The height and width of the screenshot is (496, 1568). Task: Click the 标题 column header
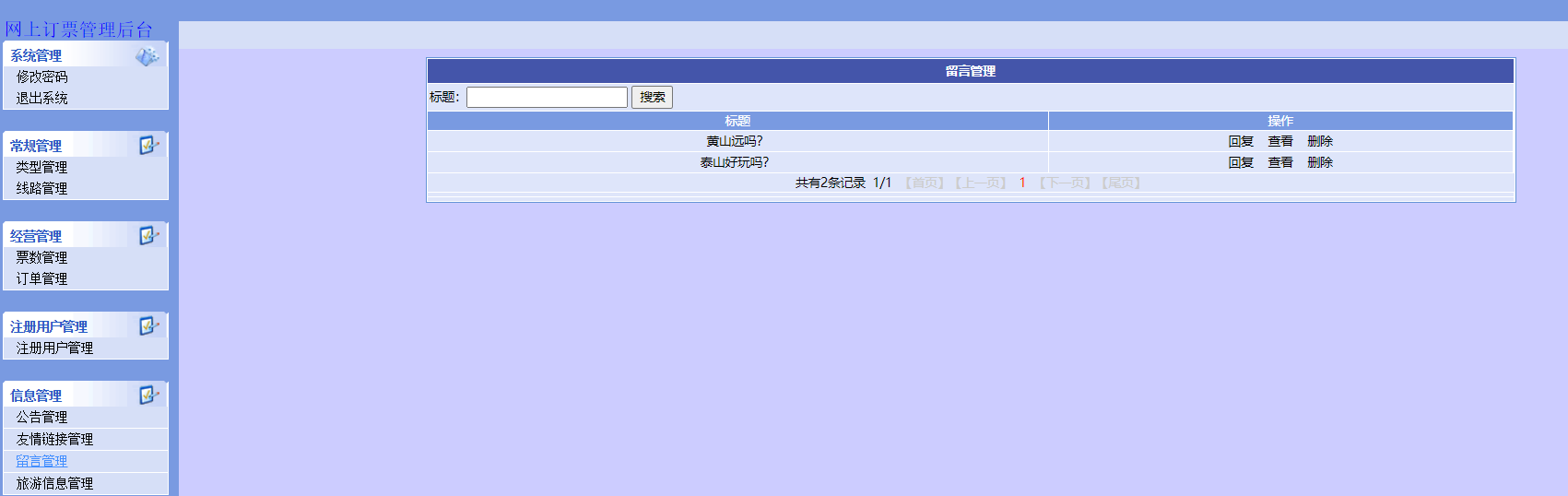(x=737, y=121)
